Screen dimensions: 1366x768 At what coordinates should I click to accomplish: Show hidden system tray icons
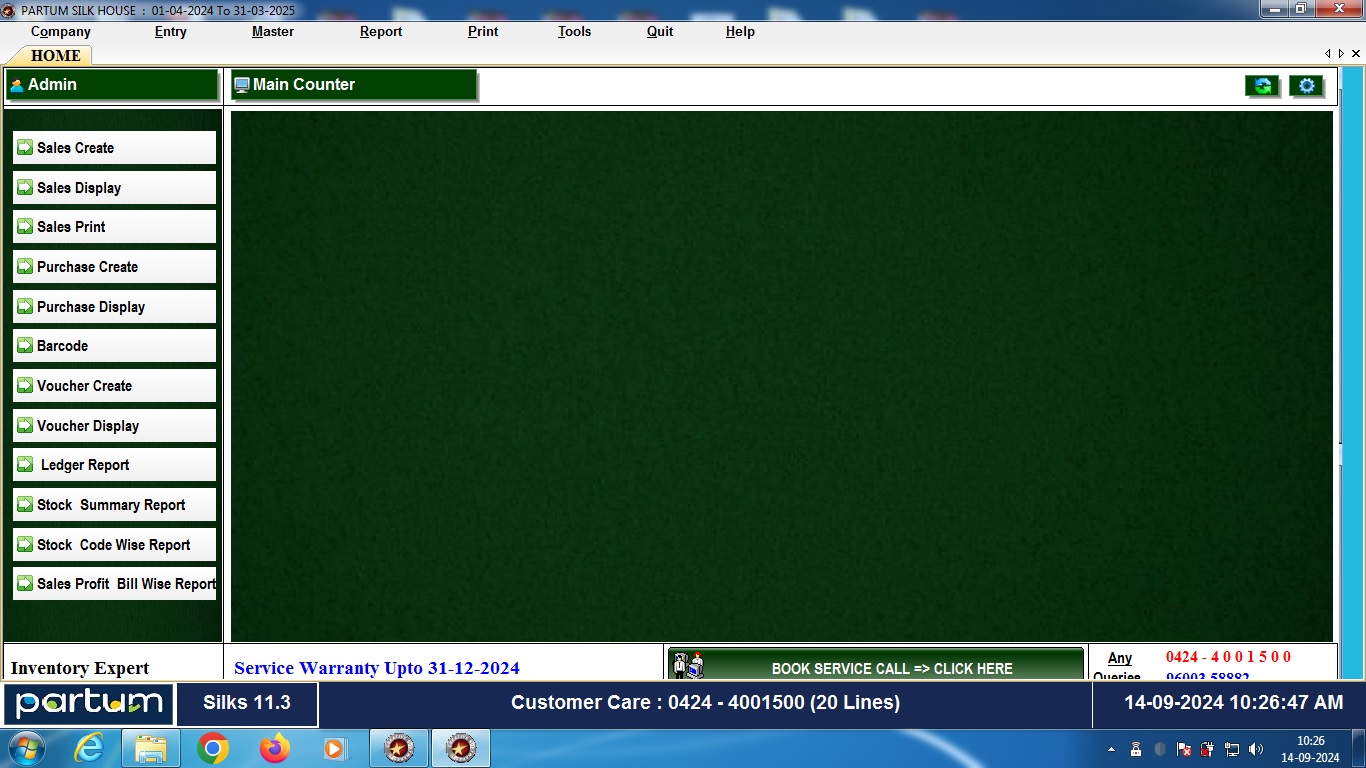(x=1111, y=749)
